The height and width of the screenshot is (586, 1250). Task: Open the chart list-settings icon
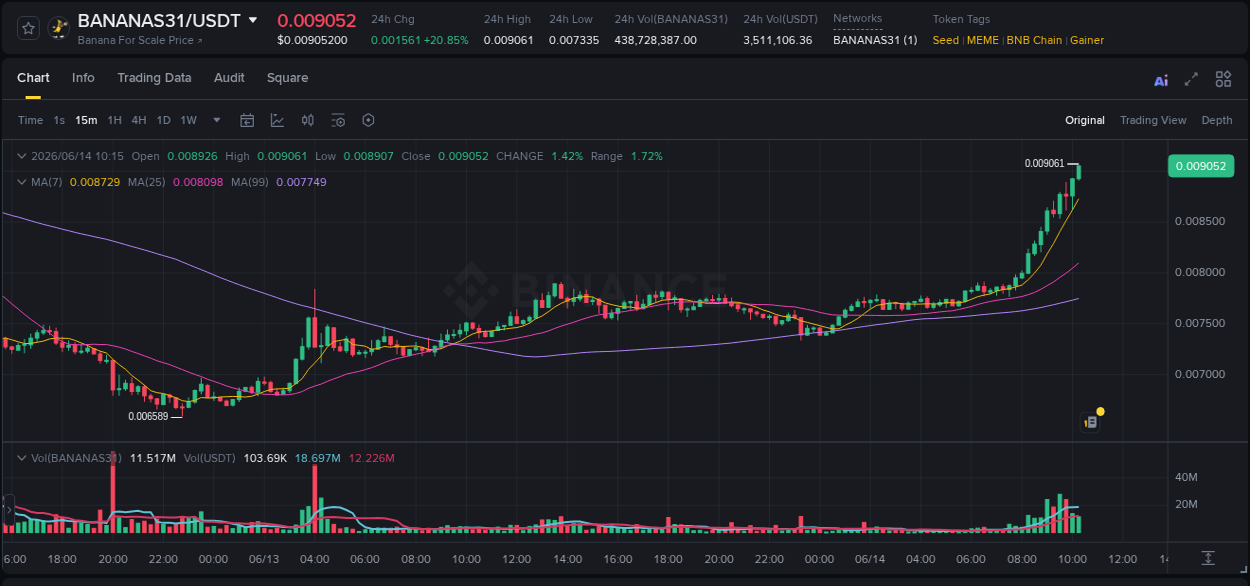(x=338, y=120)
